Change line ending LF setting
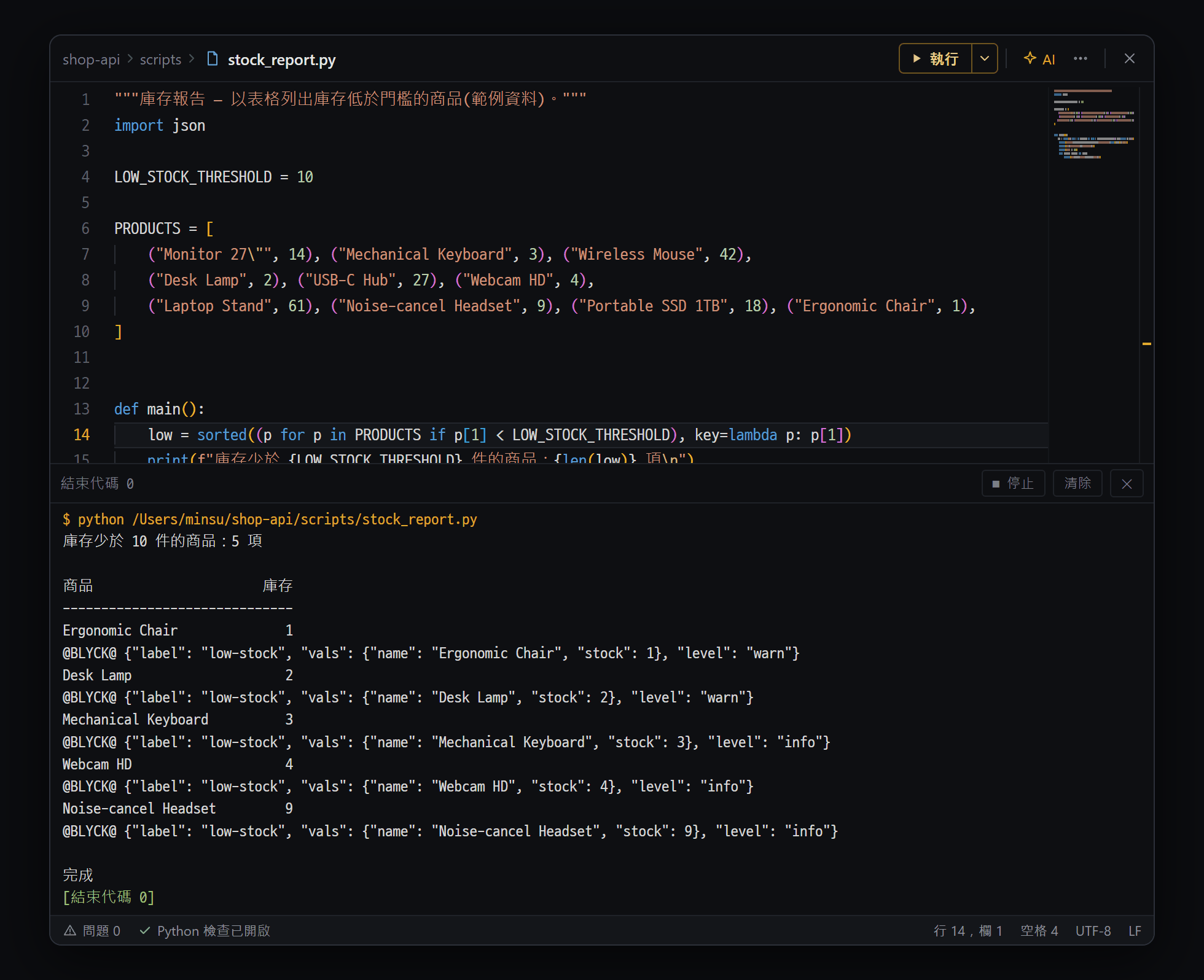 (x=1135, y=931)
